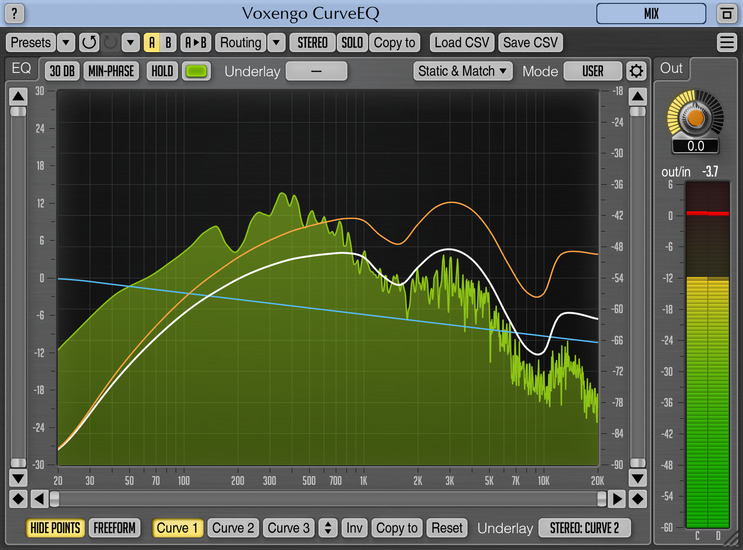Viewport: 743px width, 550px height.
Task: Toggle HIDE POINTS
Action: coord(55,528)
